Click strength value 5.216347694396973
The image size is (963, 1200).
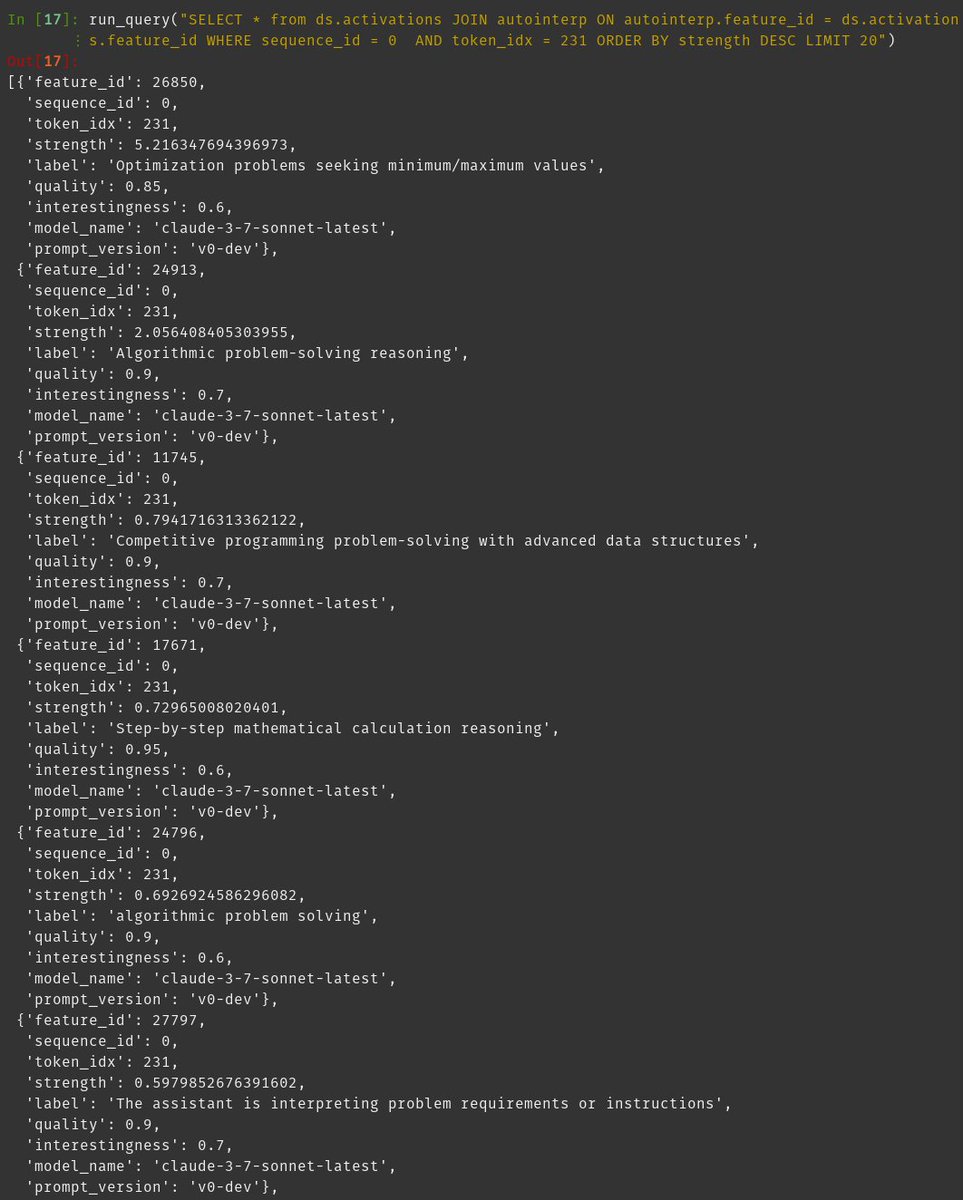click(216, 144)
